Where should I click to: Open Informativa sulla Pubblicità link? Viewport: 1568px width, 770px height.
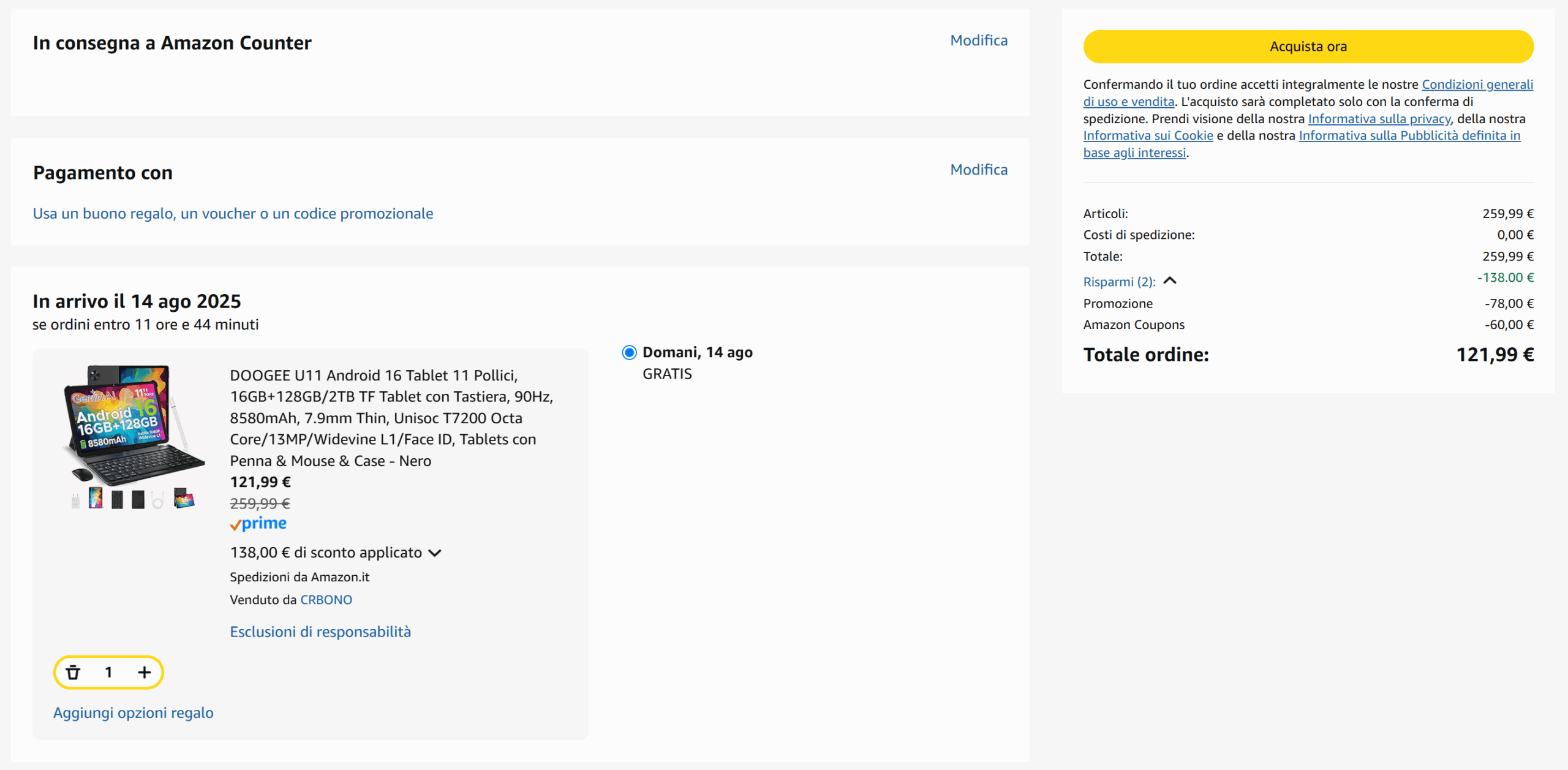coord(1409,135)
